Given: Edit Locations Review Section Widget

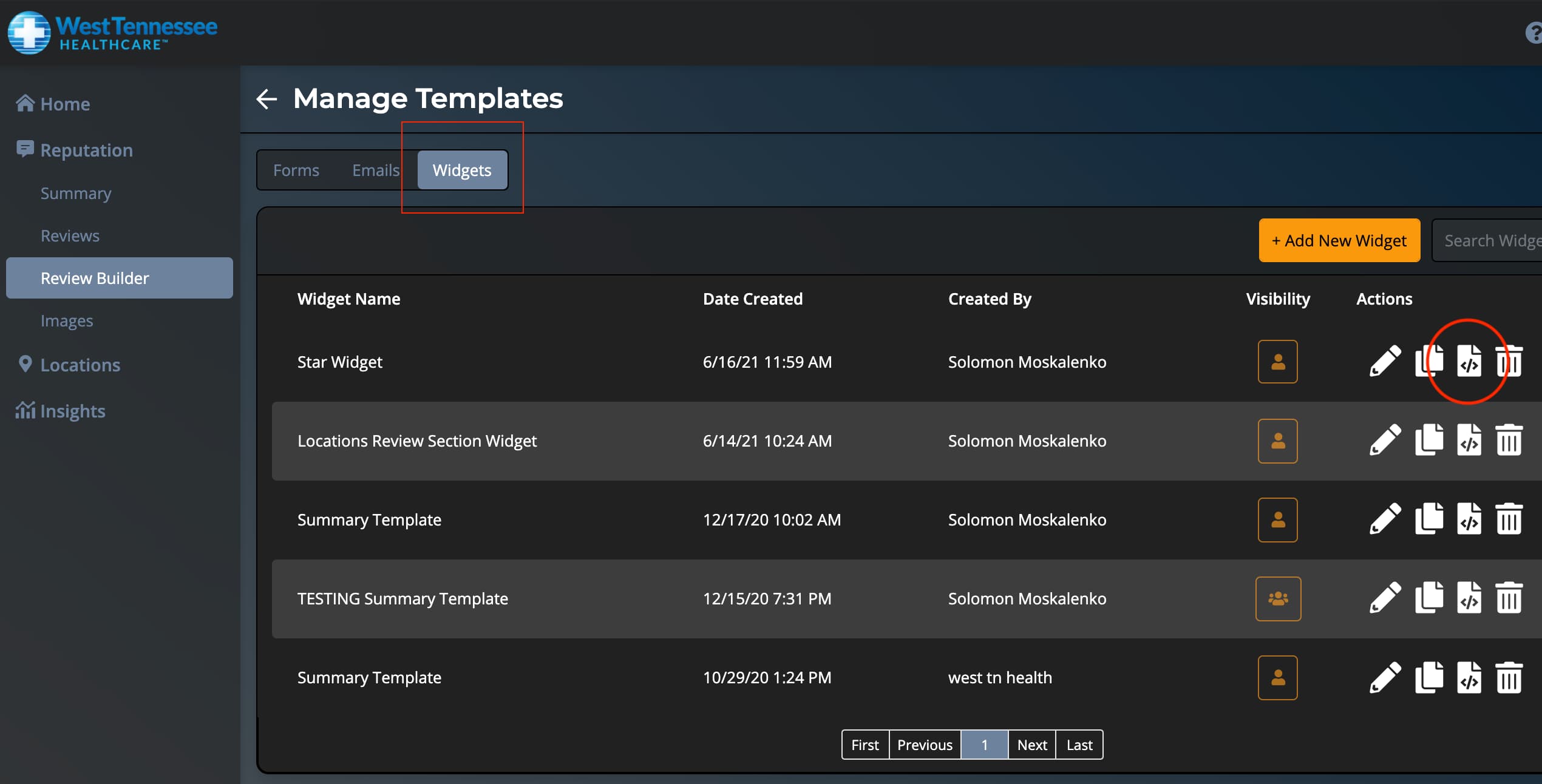Looking at the screenshot, I should 1385,441.
